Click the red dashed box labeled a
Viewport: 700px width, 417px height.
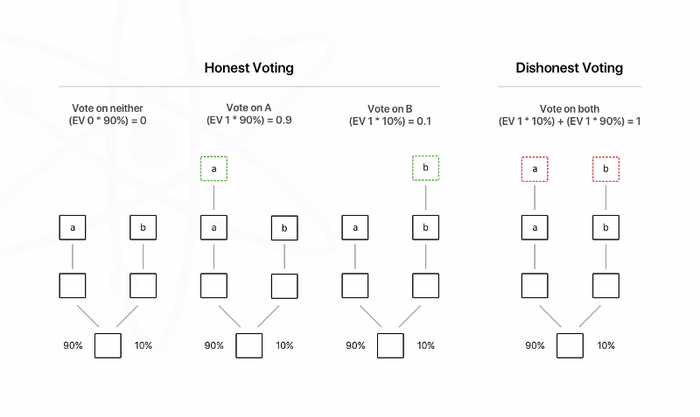click(535, 169)
